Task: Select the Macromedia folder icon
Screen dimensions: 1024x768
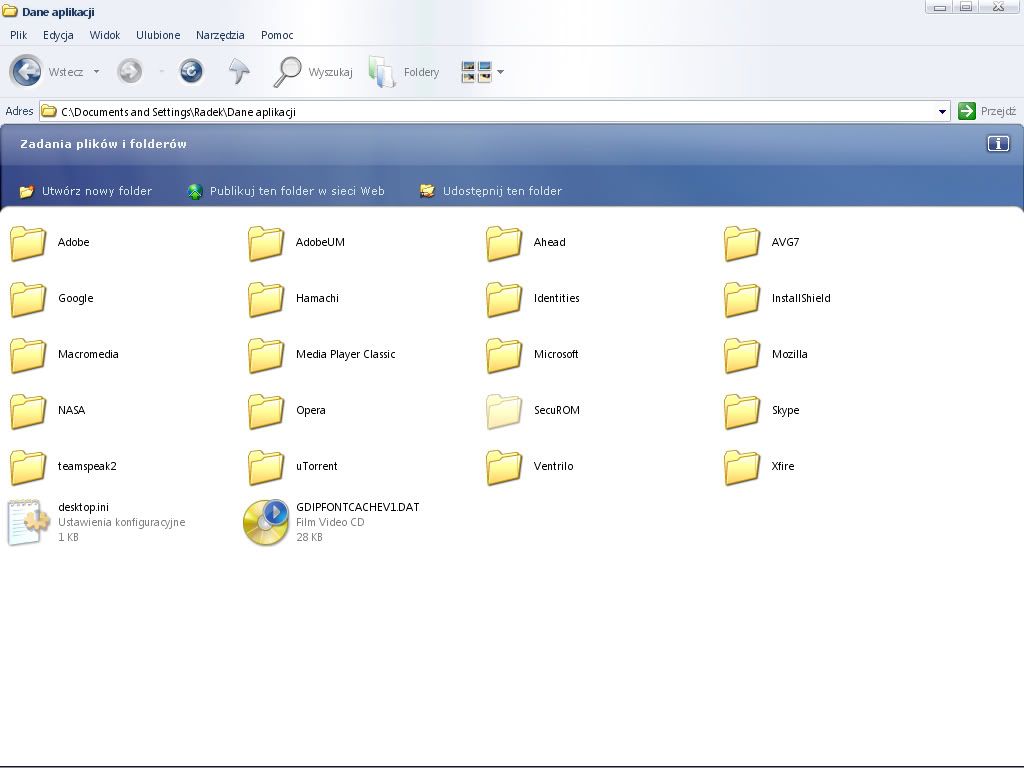Action: tap(28, 355)
